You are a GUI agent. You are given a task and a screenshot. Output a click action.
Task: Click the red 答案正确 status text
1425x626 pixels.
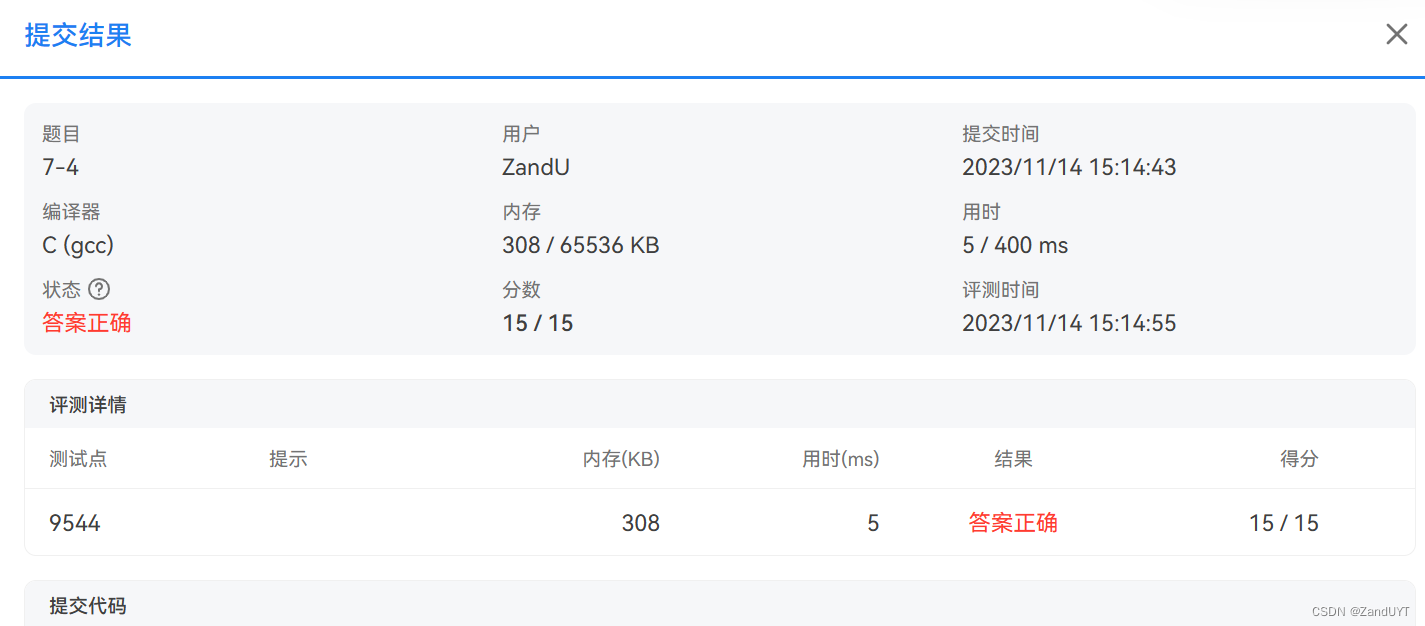click(87, 323)
